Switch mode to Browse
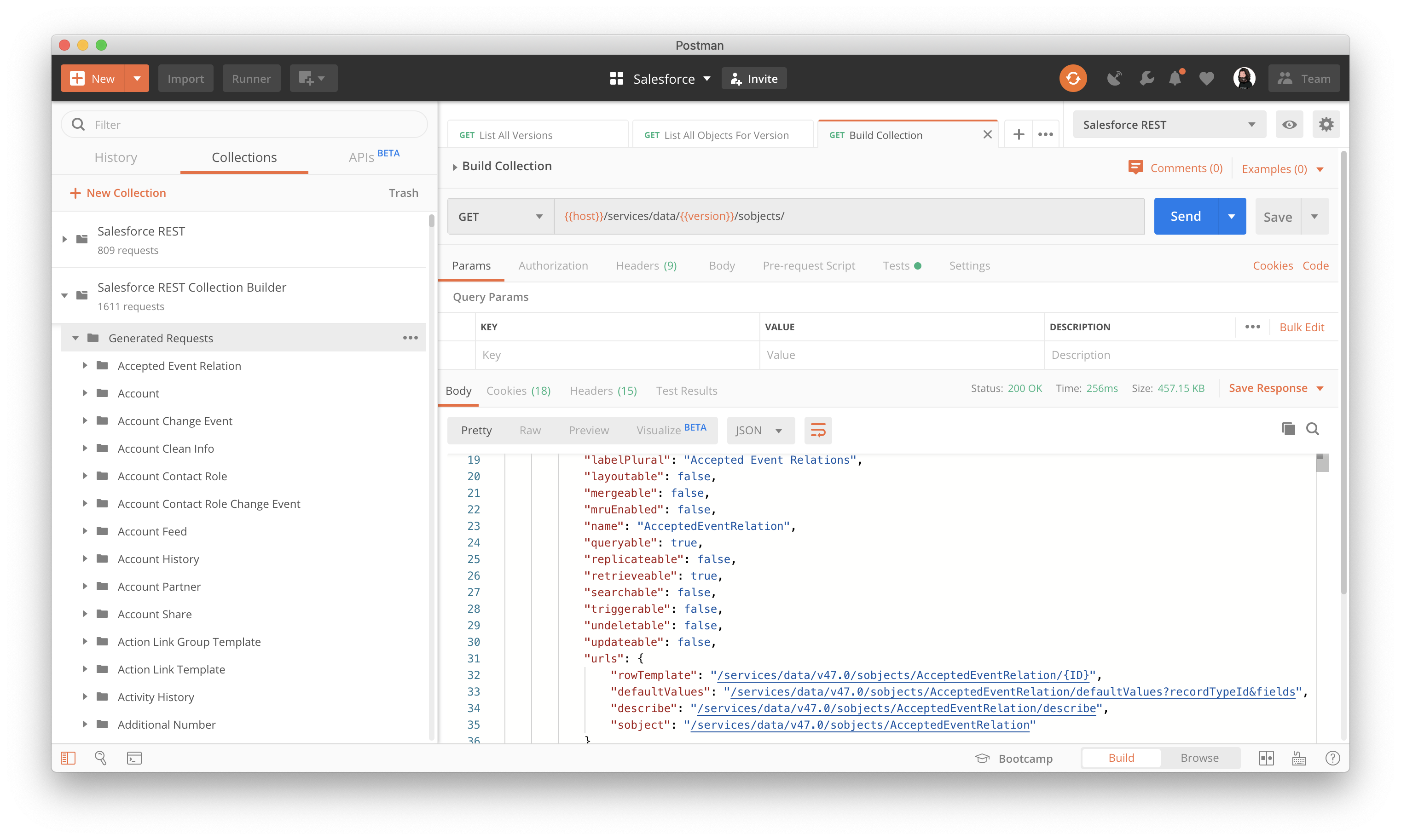Image resolution: width=1401 pixels, height=840 pixels. (1199, 758)
